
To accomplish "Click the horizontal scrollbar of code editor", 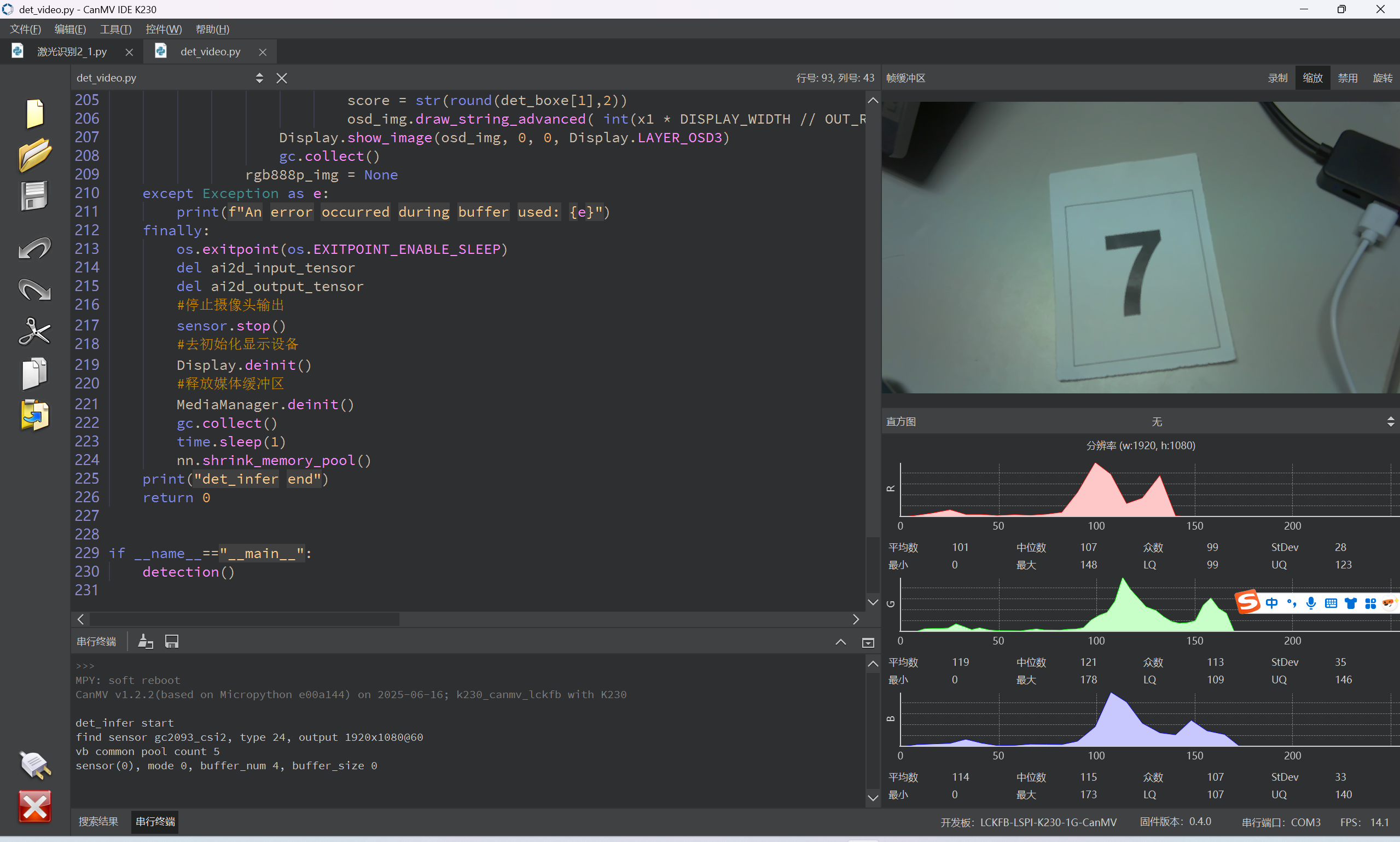I will pos(244,619).
